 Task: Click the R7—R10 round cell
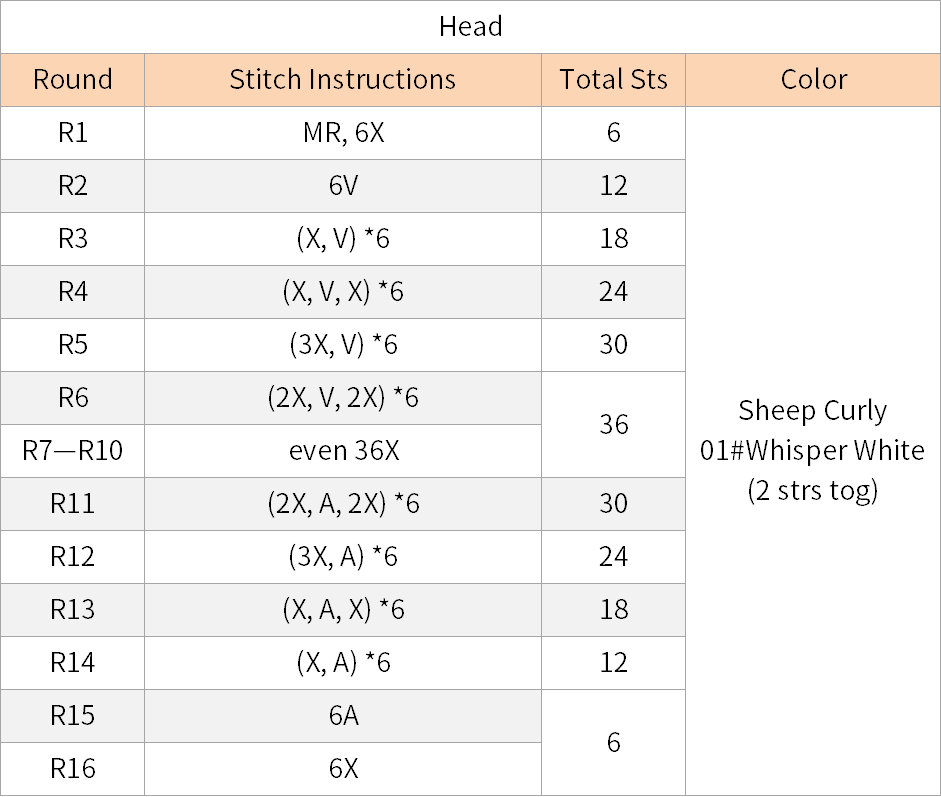pos(73,451)
